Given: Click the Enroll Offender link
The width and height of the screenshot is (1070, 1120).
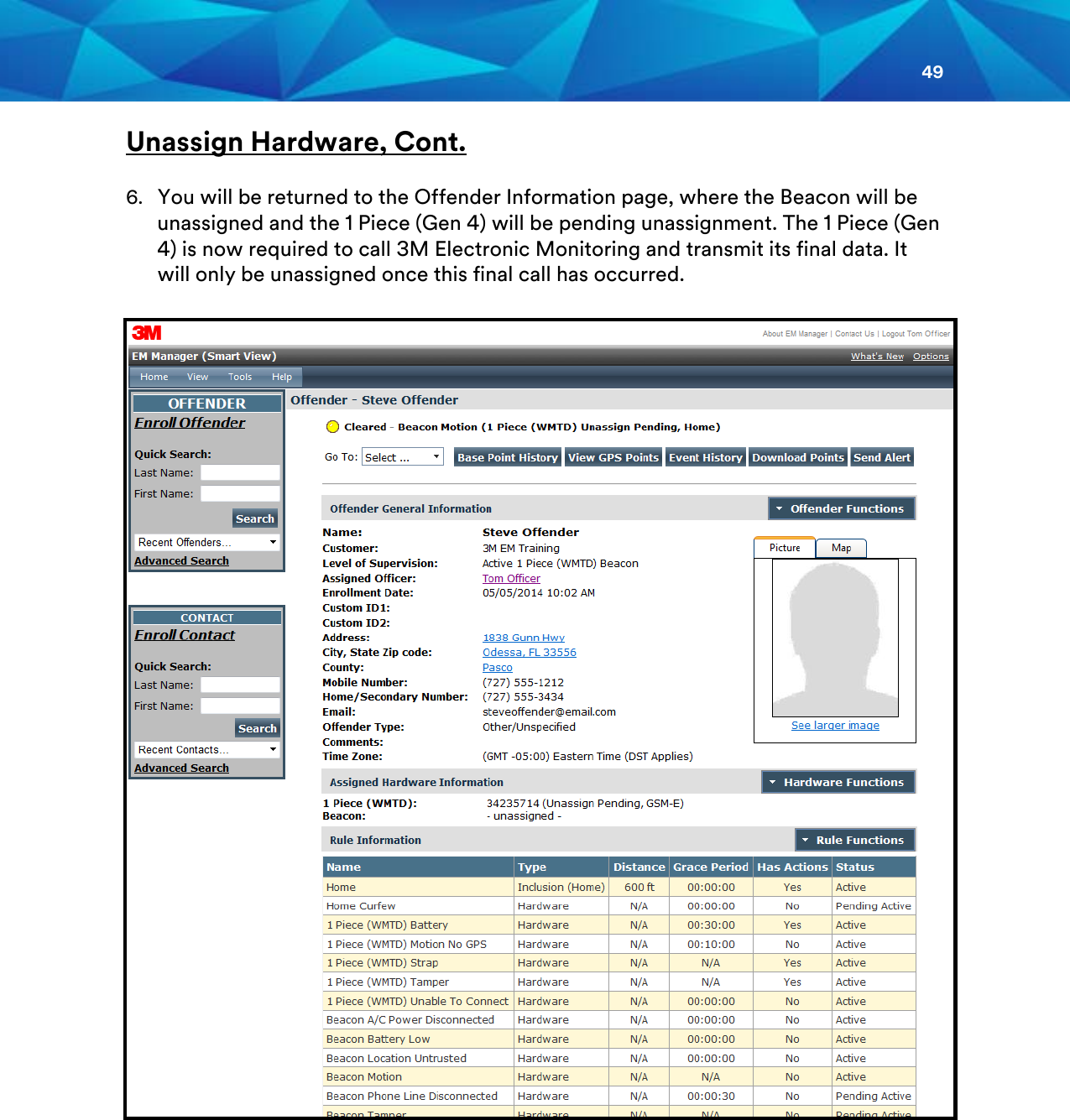Looking at the screenshot, I should tap(190, 423).
